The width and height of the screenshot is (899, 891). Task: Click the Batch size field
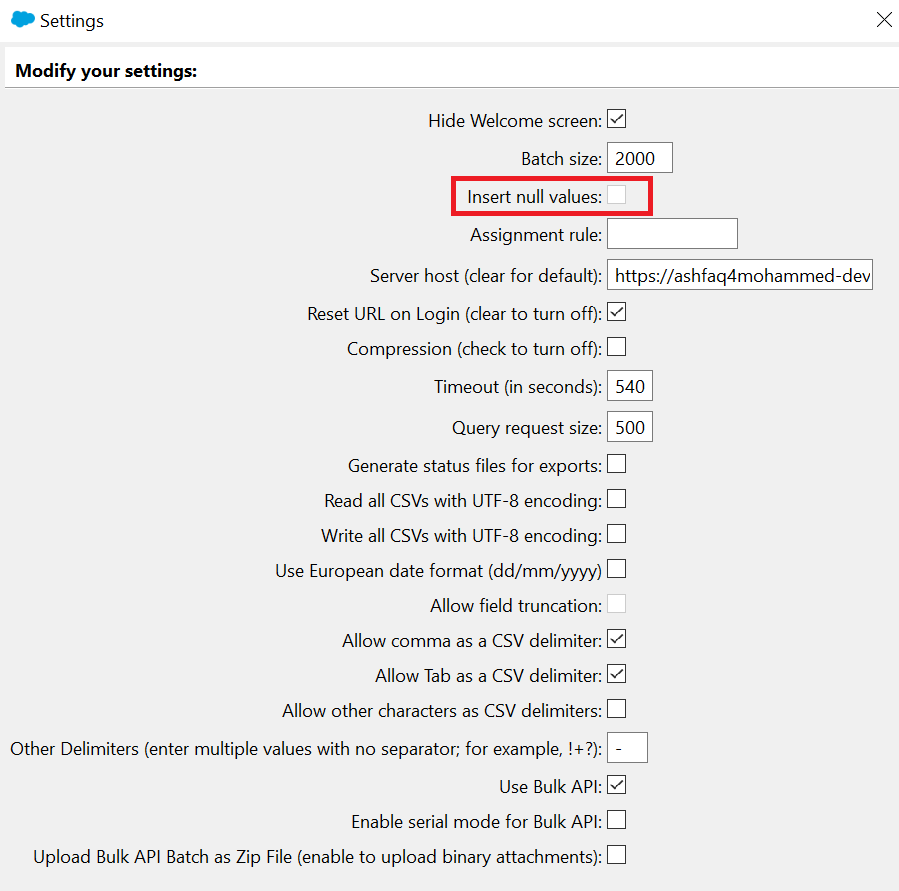639,158
